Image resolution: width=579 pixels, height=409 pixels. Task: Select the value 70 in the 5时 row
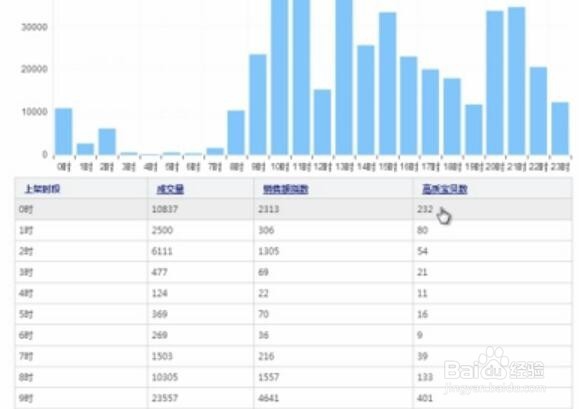click(x=263, y=314)
